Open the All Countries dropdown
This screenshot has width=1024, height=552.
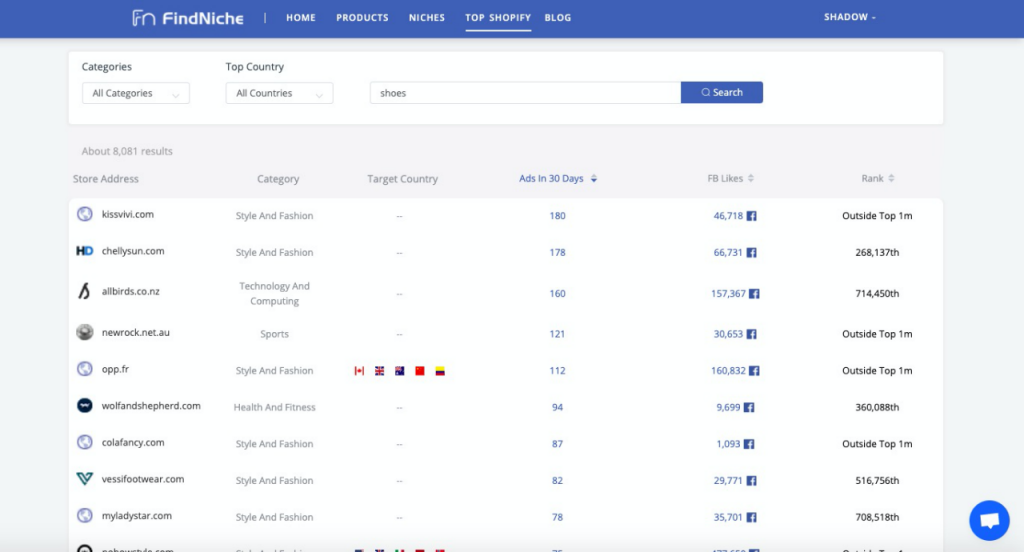point(280,93)
